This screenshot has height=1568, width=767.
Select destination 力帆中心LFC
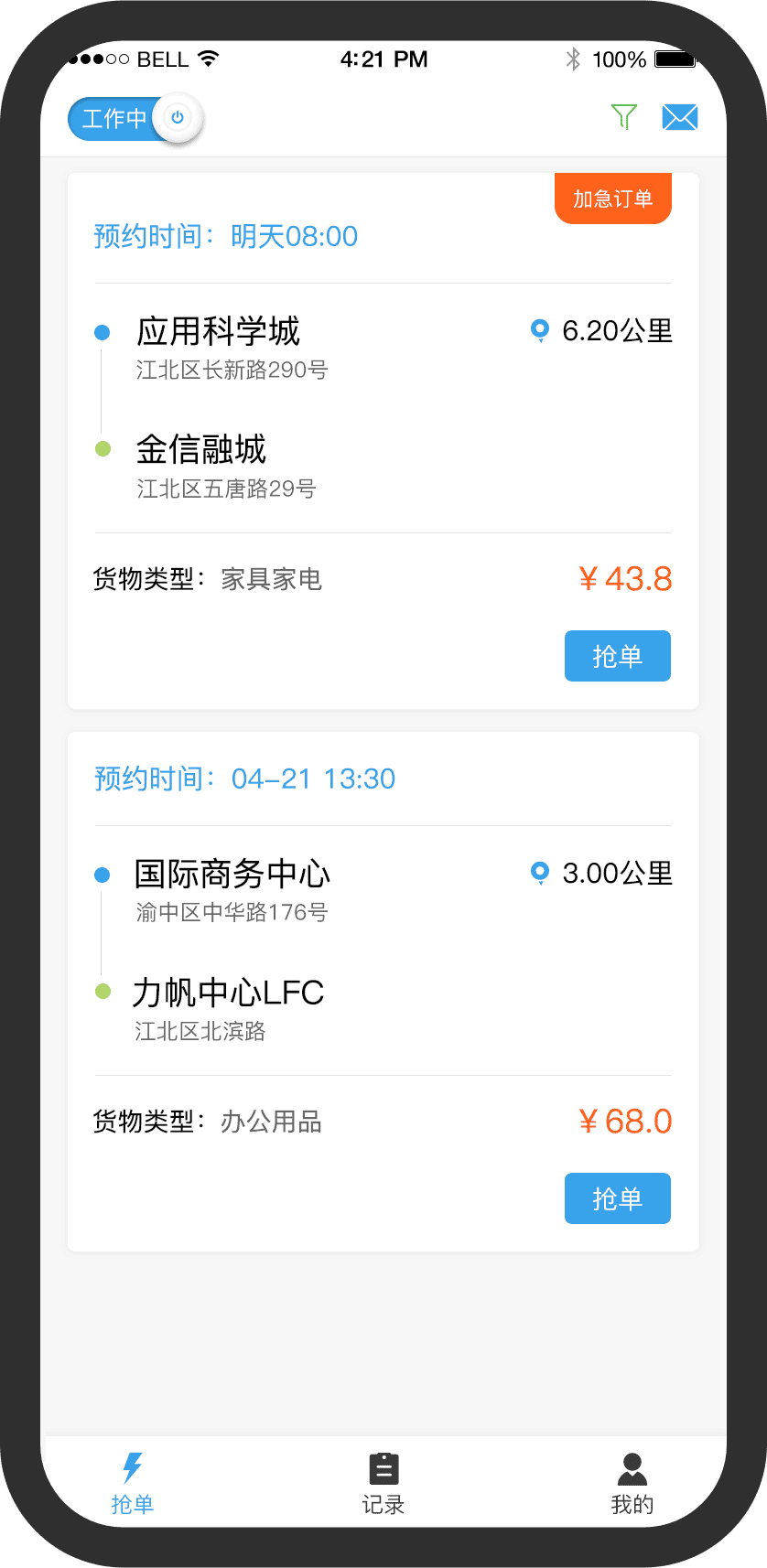coord(229,993)
